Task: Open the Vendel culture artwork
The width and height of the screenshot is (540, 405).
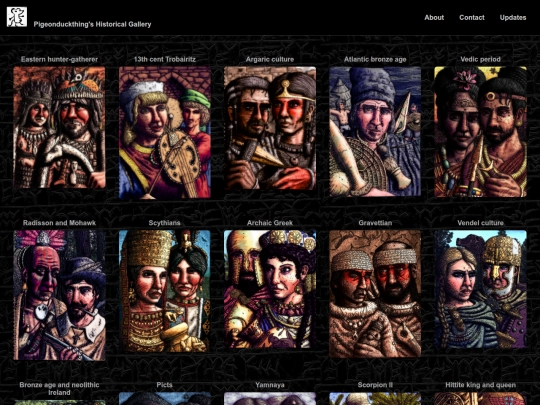Action: point(480,289)
